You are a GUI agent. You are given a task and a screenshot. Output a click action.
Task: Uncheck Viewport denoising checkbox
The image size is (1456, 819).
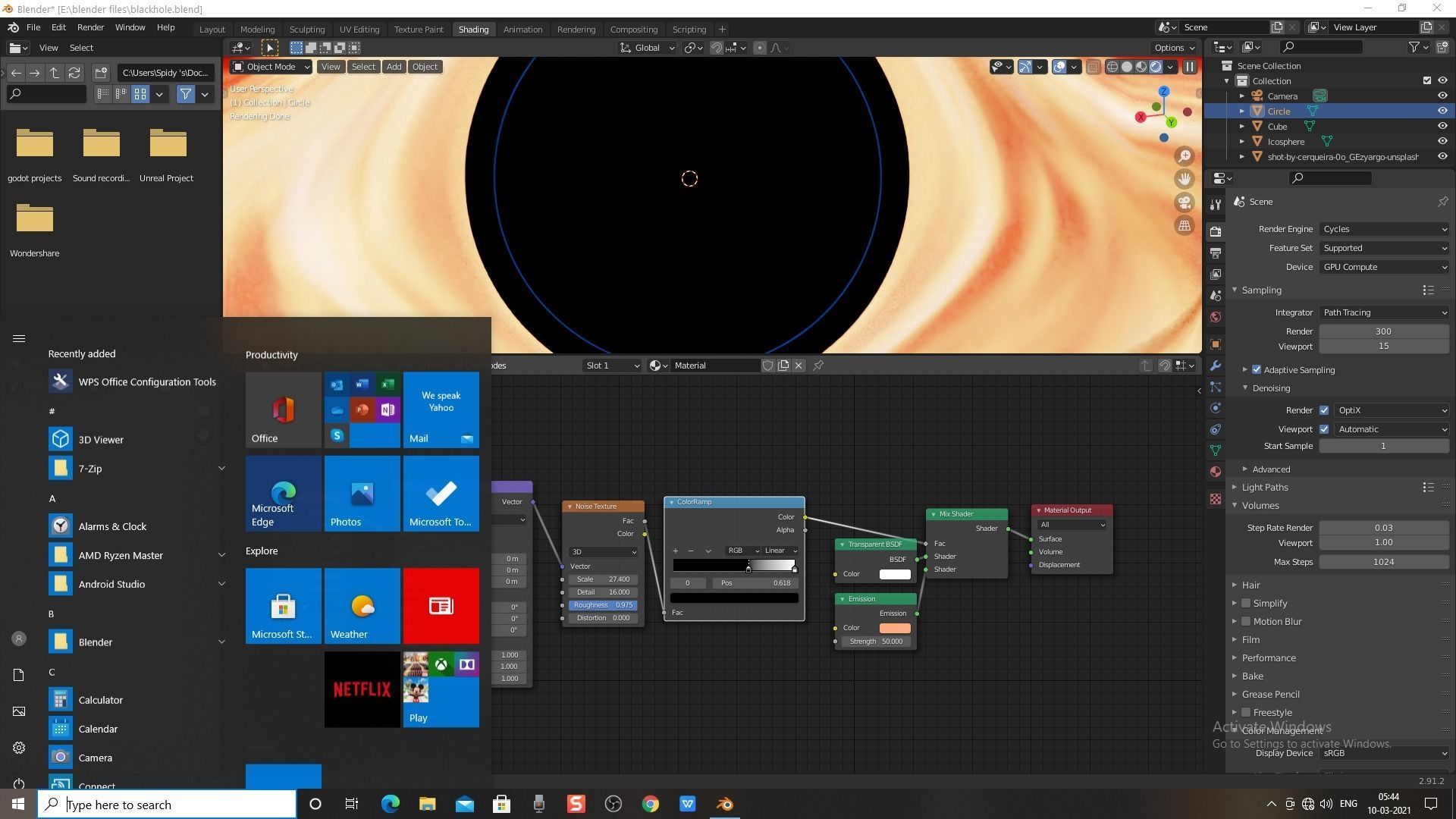tap(1324, 429)
